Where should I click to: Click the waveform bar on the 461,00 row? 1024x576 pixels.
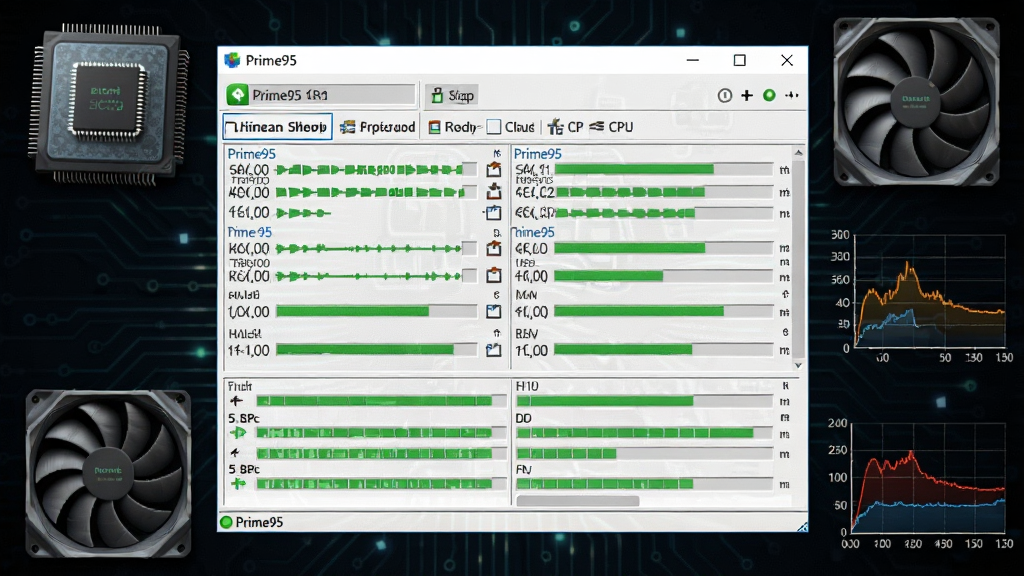tap(304, 213)
